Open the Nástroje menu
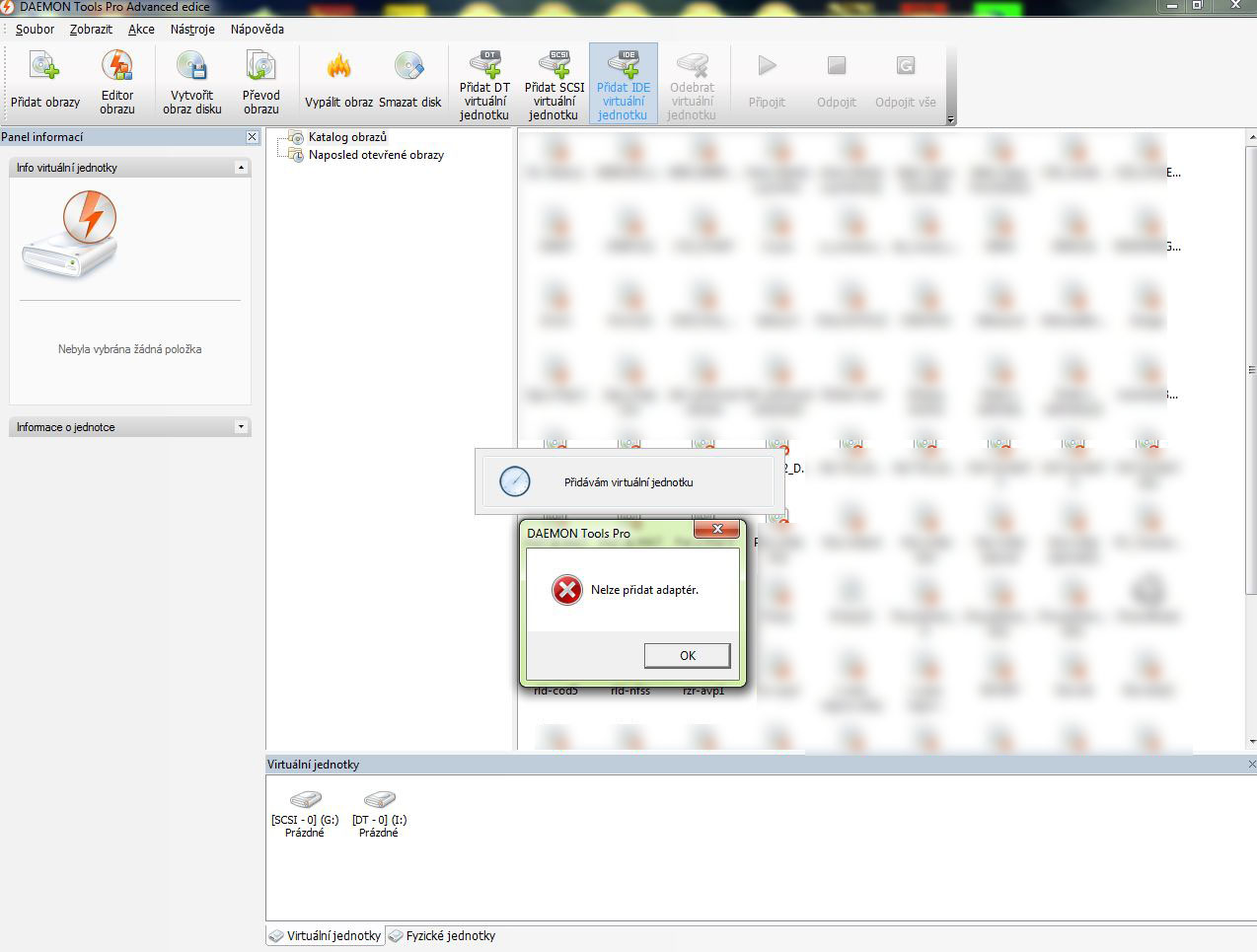1257x952 pixels. pyautogui.click(x=192, y=30)
